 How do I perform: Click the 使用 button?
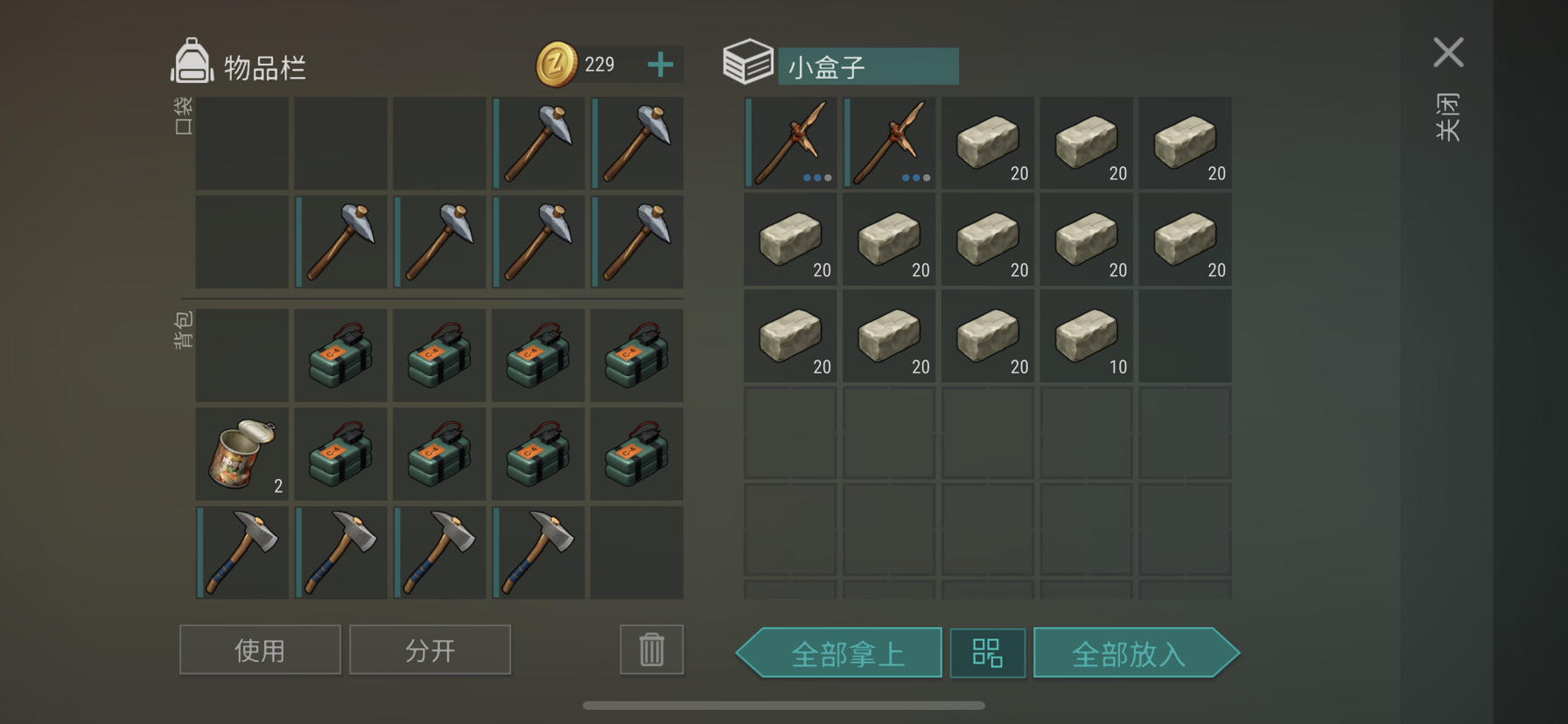tap(260, 650)
